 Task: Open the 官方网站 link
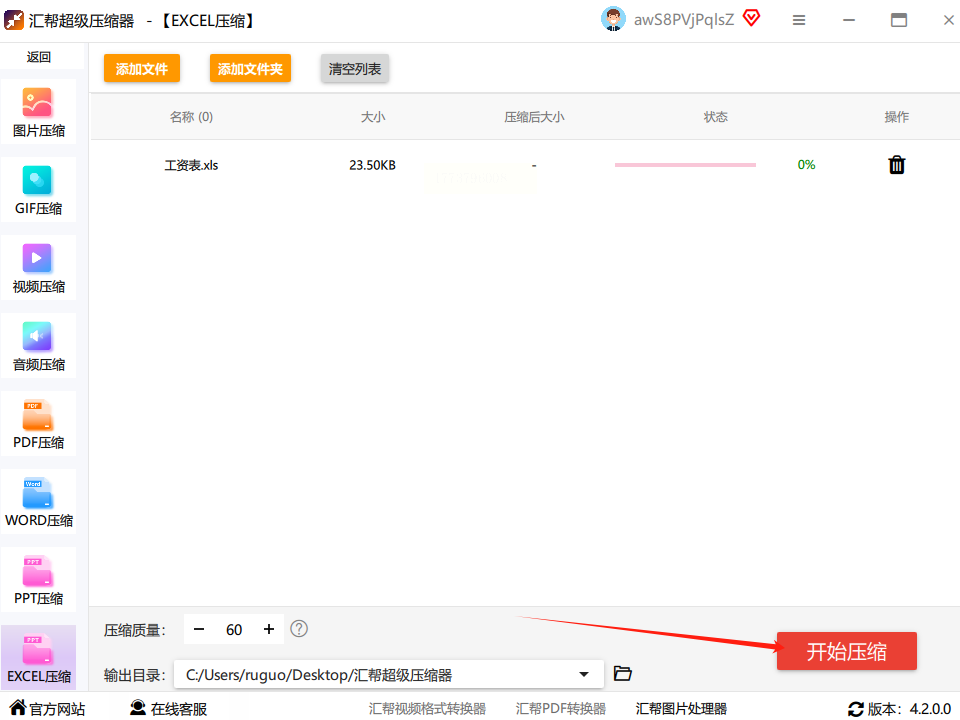[x=47, y=709]
